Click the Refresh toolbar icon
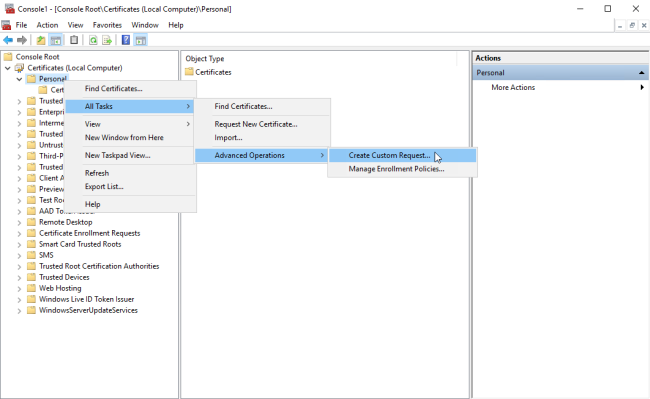 coord(93,40)
